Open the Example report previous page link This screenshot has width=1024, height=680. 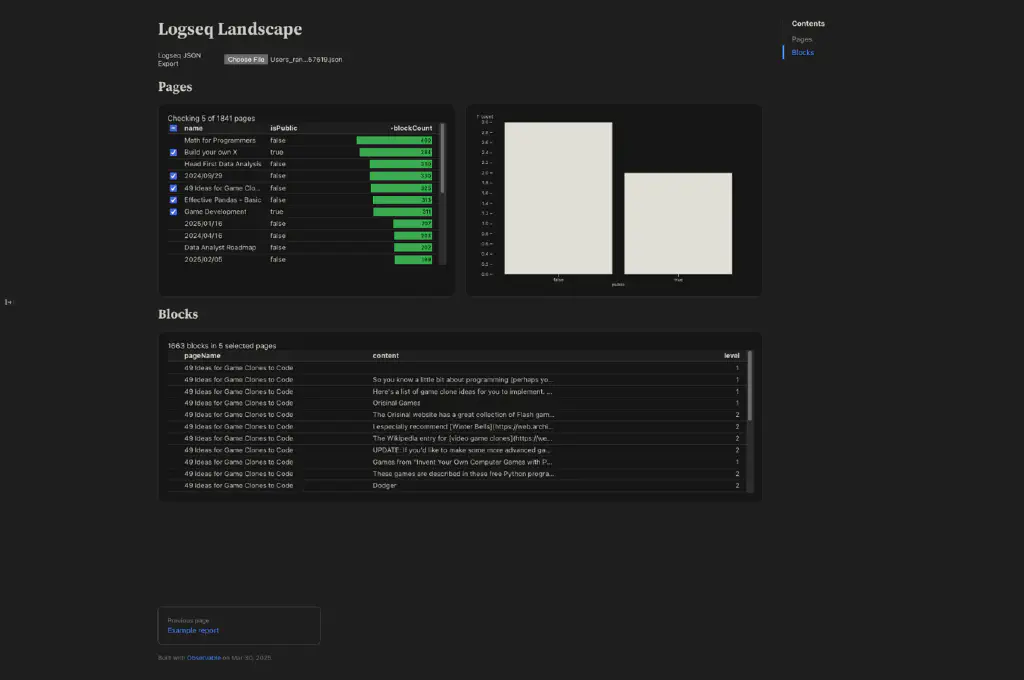[x=193, y=630]
